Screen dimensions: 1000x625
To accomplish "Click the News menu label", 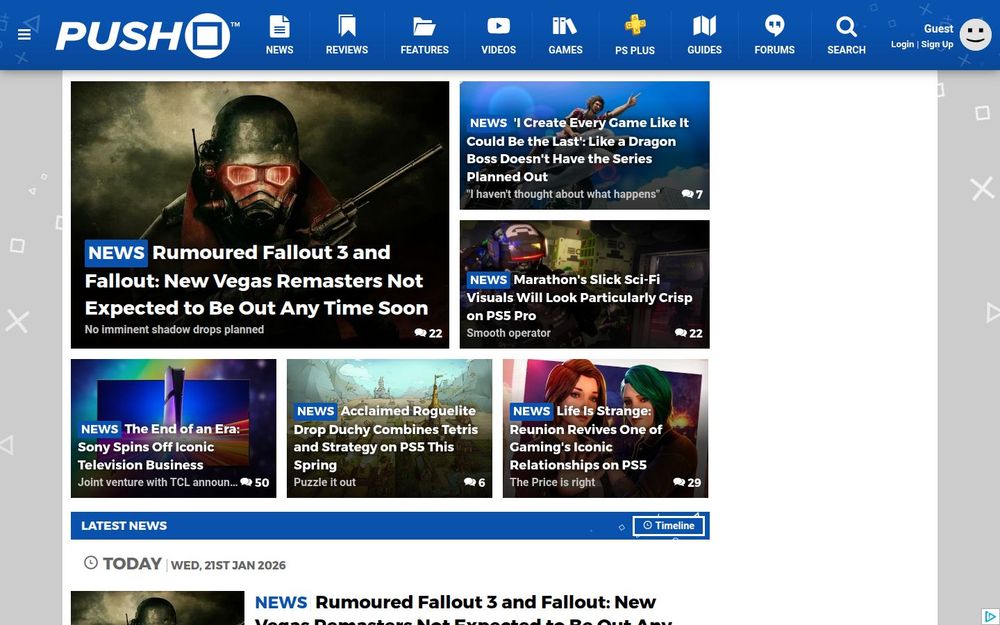I will (x=279, y=50).
